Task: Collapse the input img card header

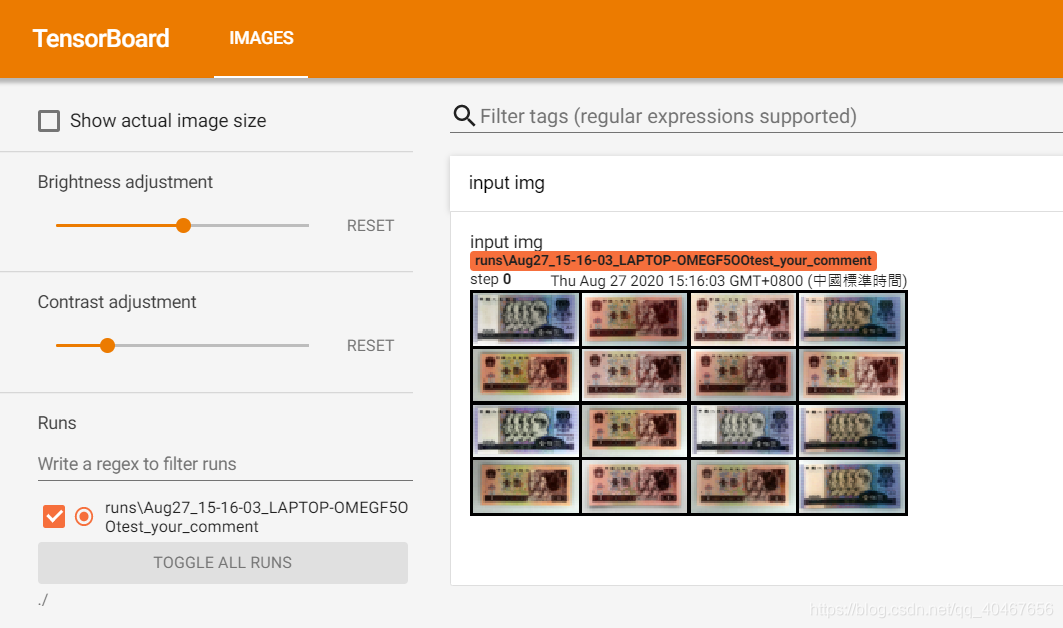Action: click(757, 183)
